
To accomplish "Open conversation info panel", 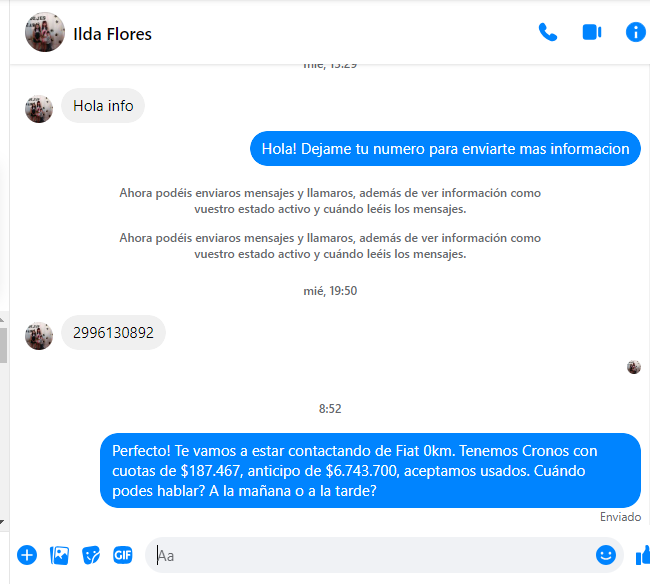I will (x=635, y=32).
